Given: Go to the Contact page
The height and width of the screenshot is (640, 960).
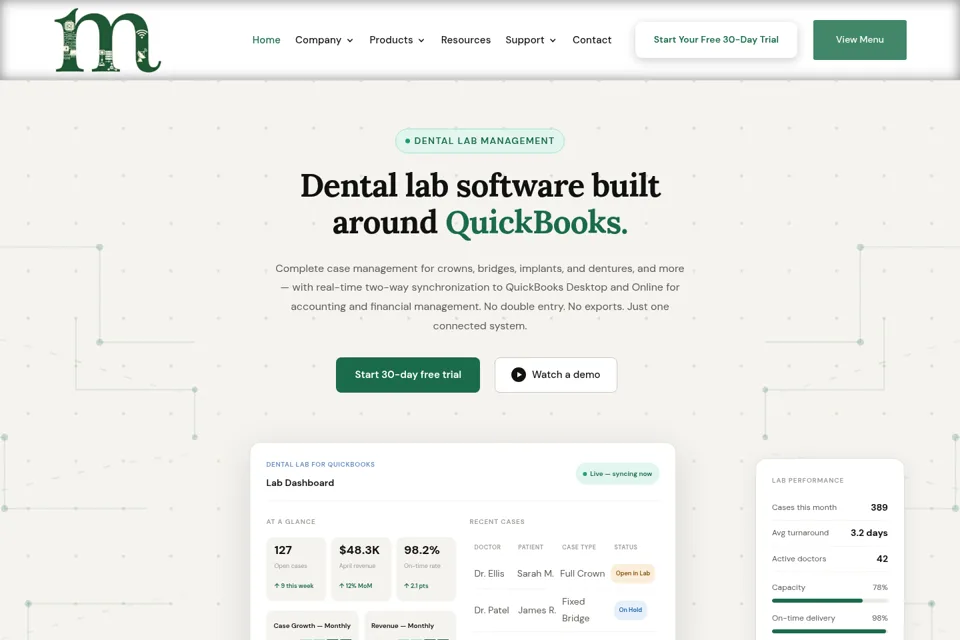Looking at the screenshot, I should [592, 40].
